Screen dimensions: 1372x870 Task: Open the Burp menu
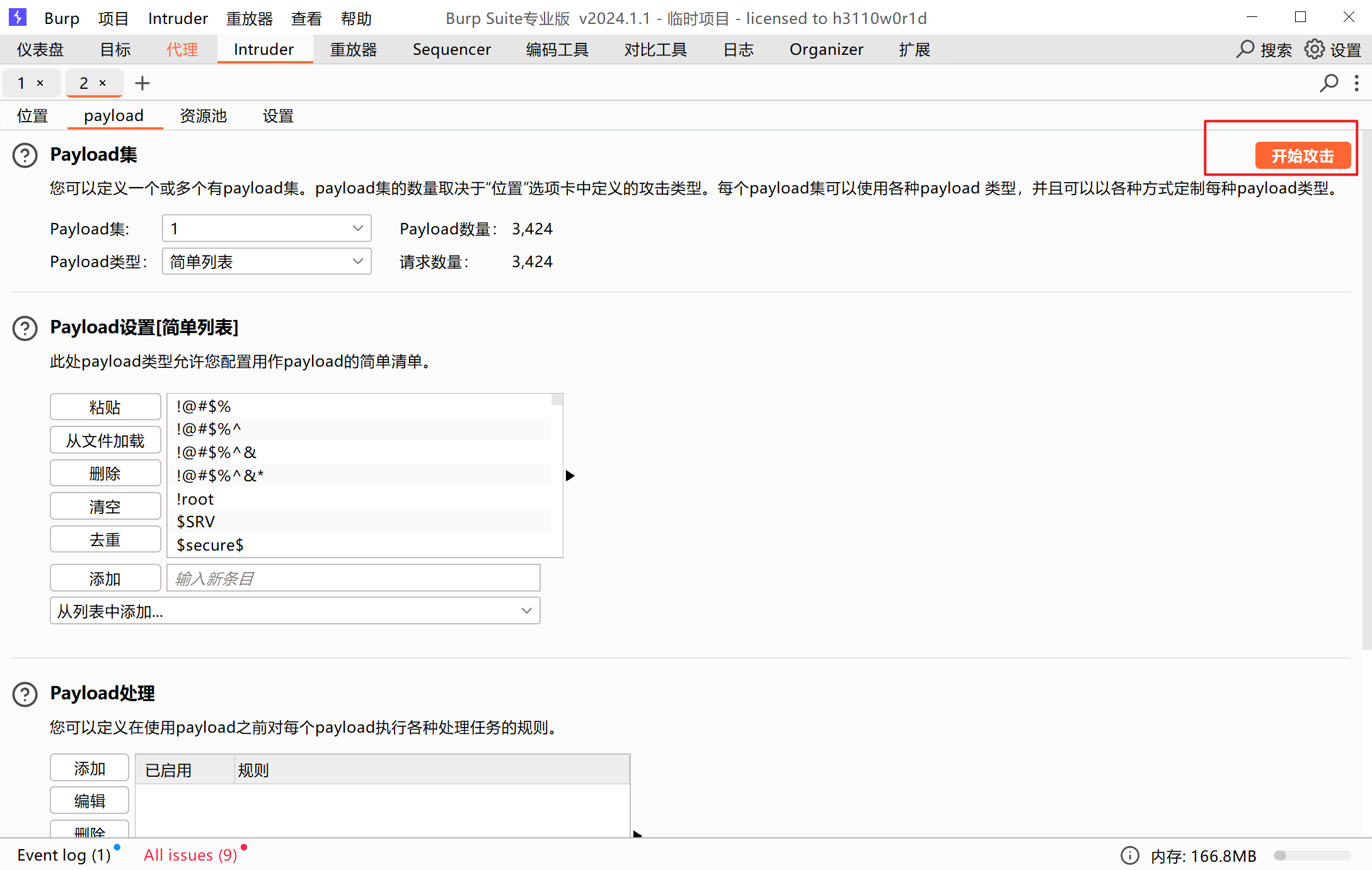(x=62, y=18)
